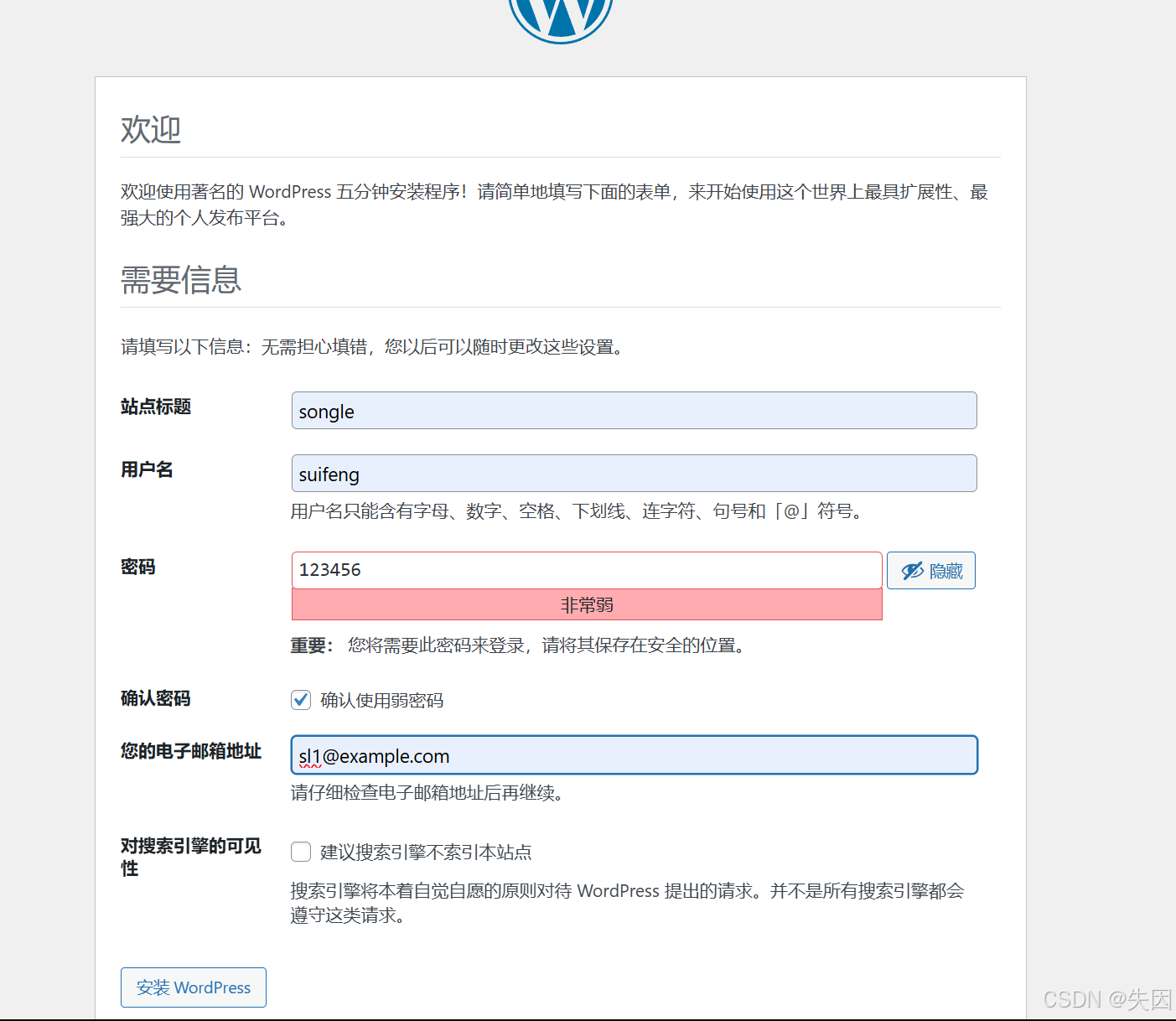Click the password field showing 123456
Screen dimensions: 1176x1021
(587, 570)
